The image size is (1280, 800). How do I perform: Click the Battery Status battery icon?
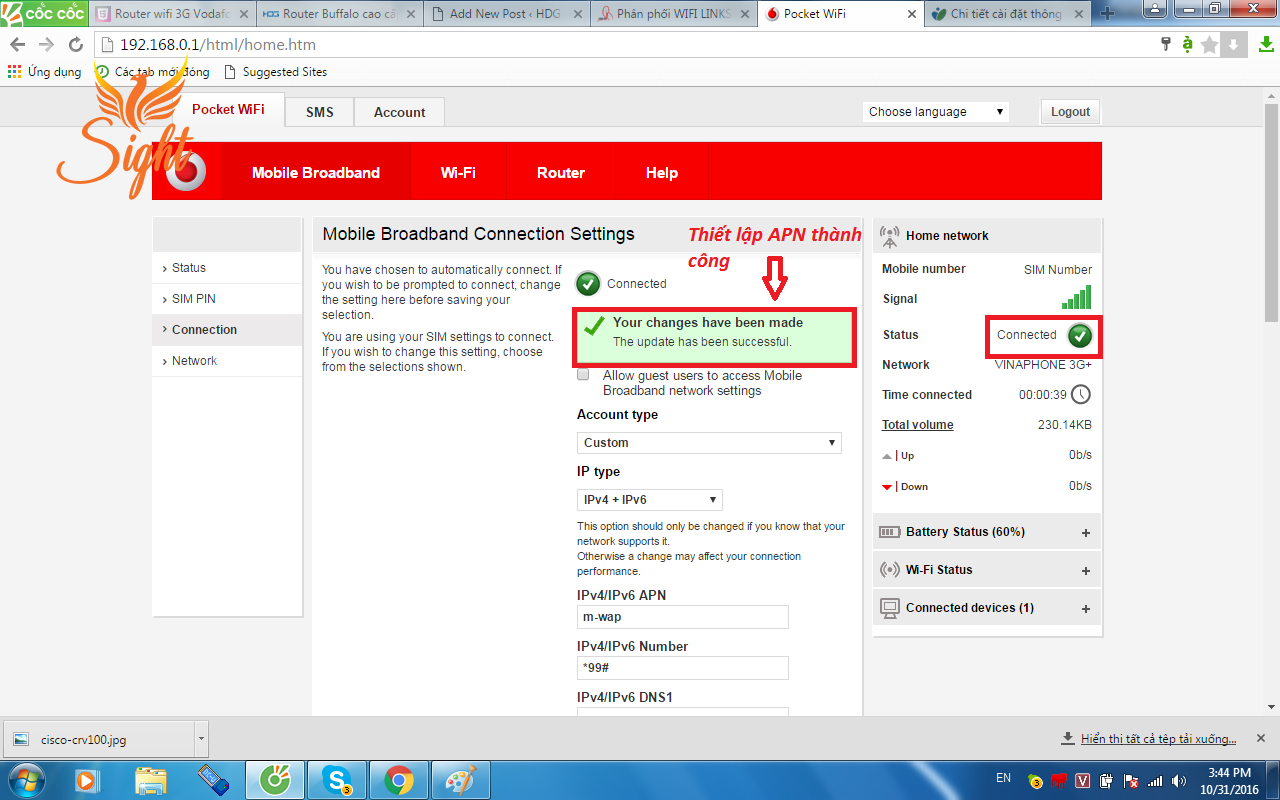[x=888, y=531]
